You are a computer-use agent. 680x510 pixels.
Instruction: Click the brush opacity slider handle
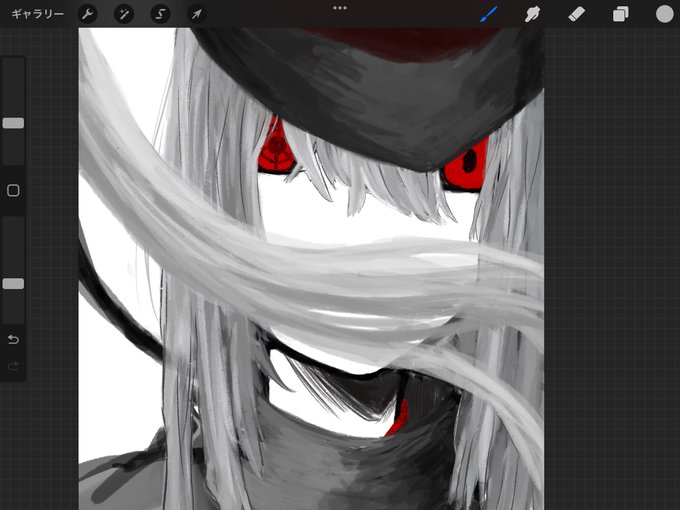click(x=13, y=284)
